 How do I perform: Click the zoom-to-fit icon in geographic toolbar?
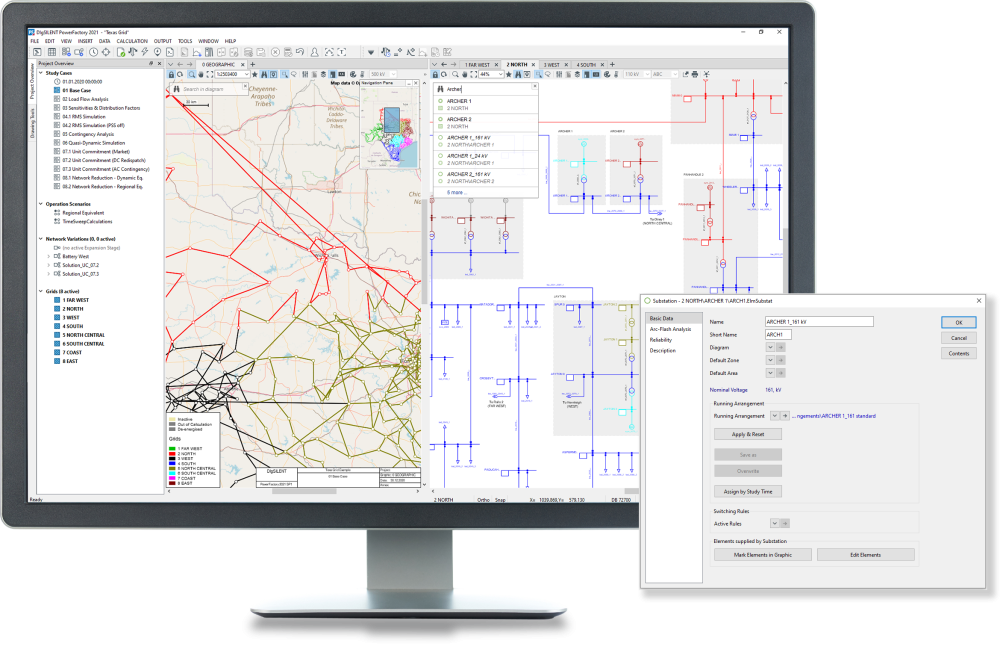click(x=210, y=75)
